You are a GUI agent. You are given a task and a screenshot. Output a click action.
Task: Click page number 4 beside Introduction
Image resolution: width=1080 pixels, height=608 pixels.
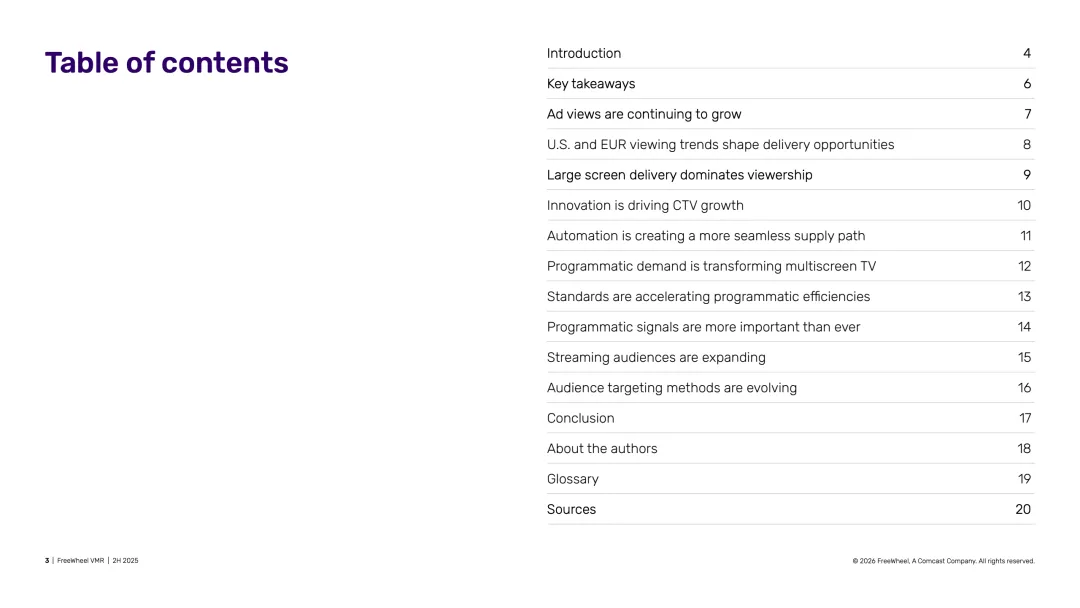pos(1027,54)
